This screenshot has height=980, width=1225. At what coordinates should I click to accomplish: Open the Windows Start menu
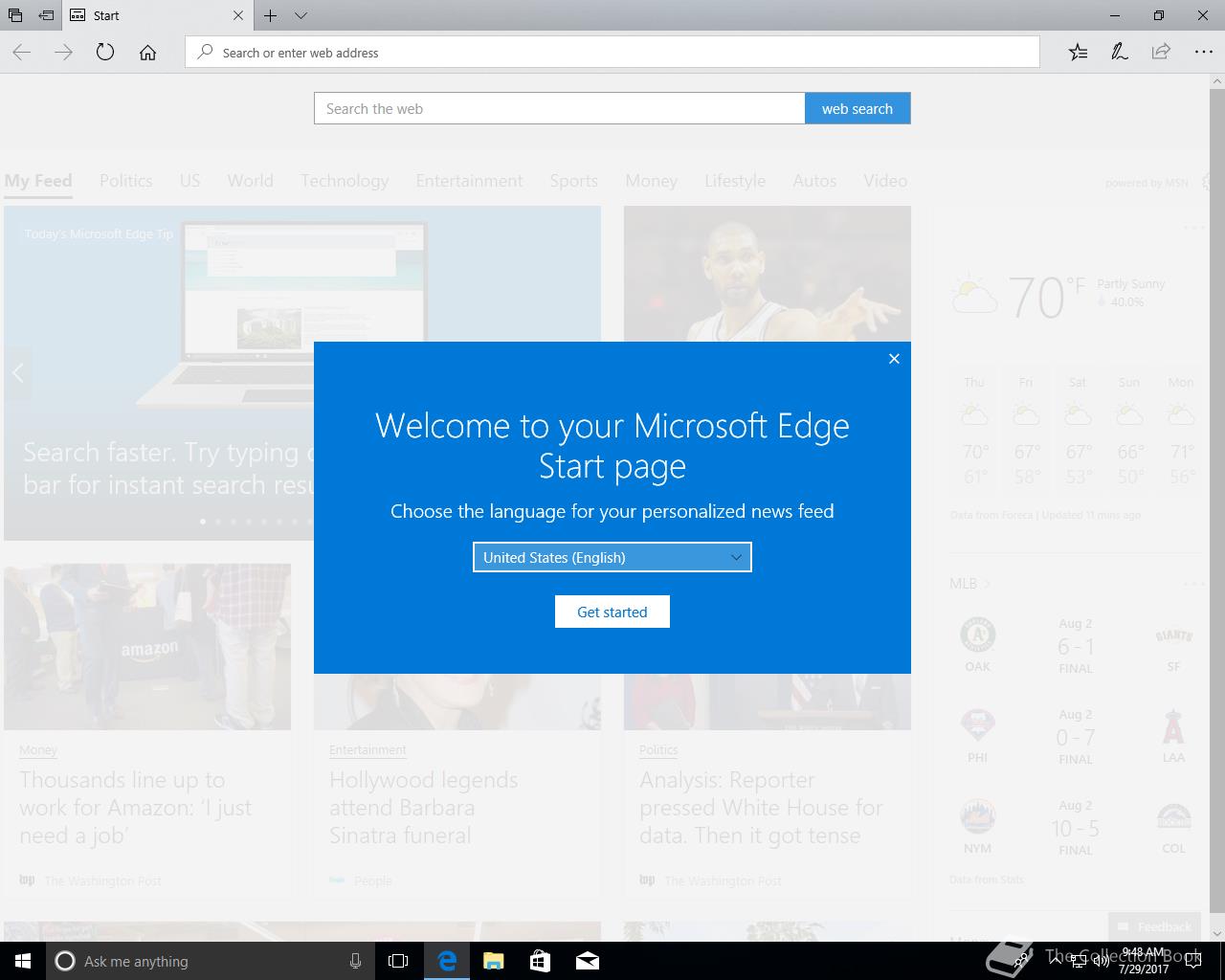(x=23, y=961)
